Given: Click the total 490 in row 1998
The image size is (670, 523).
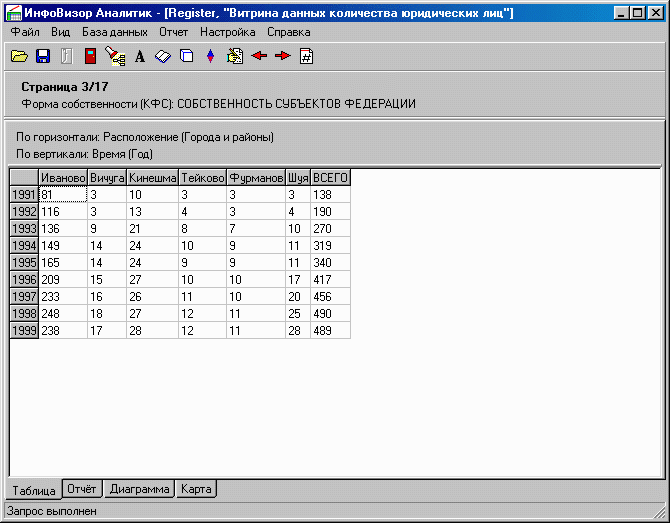Looking at the screenshot, I should pos(330,314).
